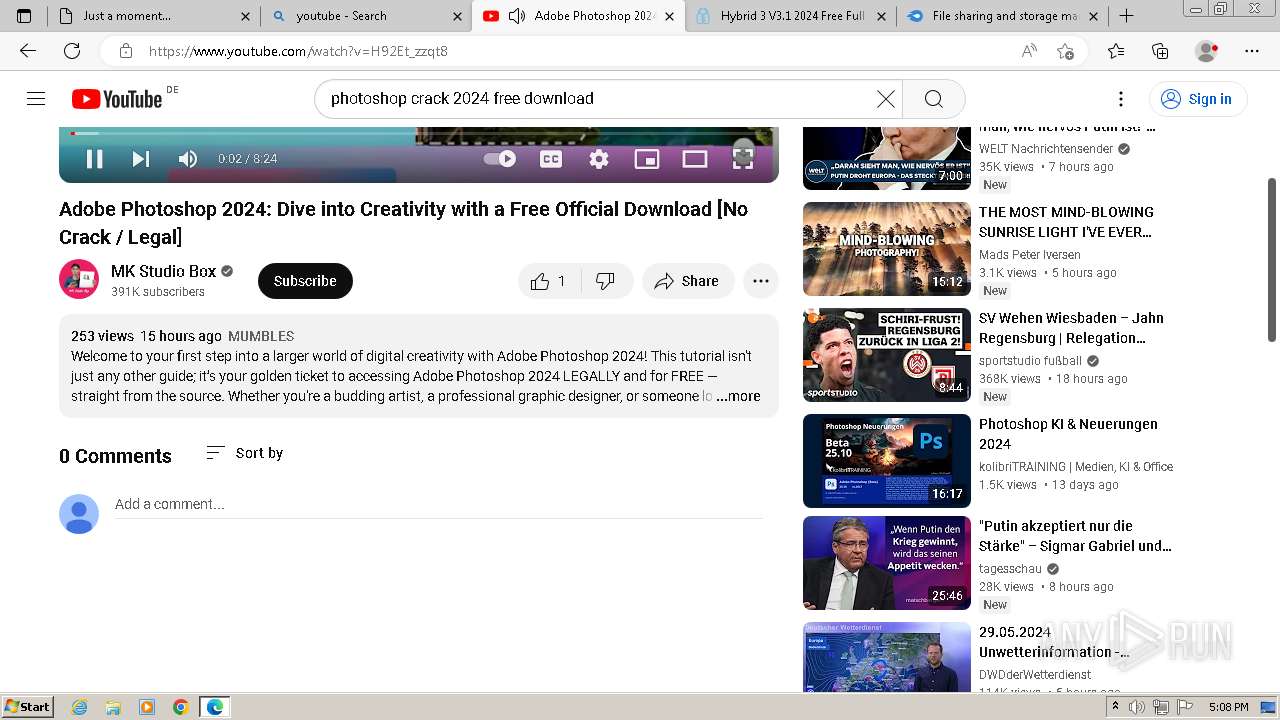Click the page vertical scrollbar
Screen dimensions: 1280x720
click(1272, 260)
